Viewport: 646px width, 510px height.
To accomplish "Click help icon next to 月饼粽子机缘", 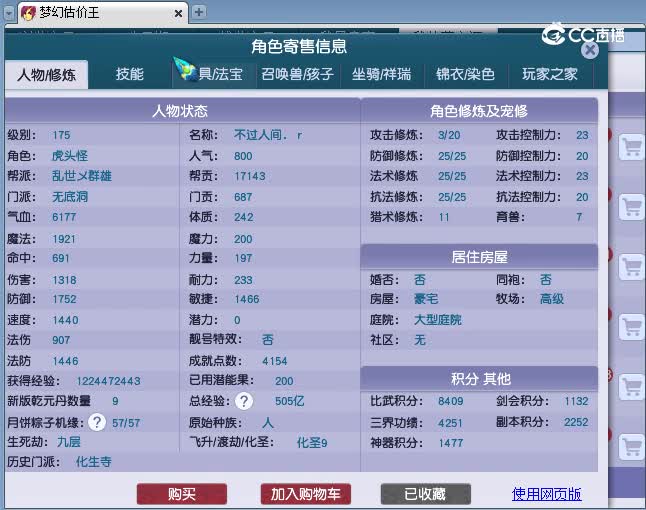I will click(97, 422).
